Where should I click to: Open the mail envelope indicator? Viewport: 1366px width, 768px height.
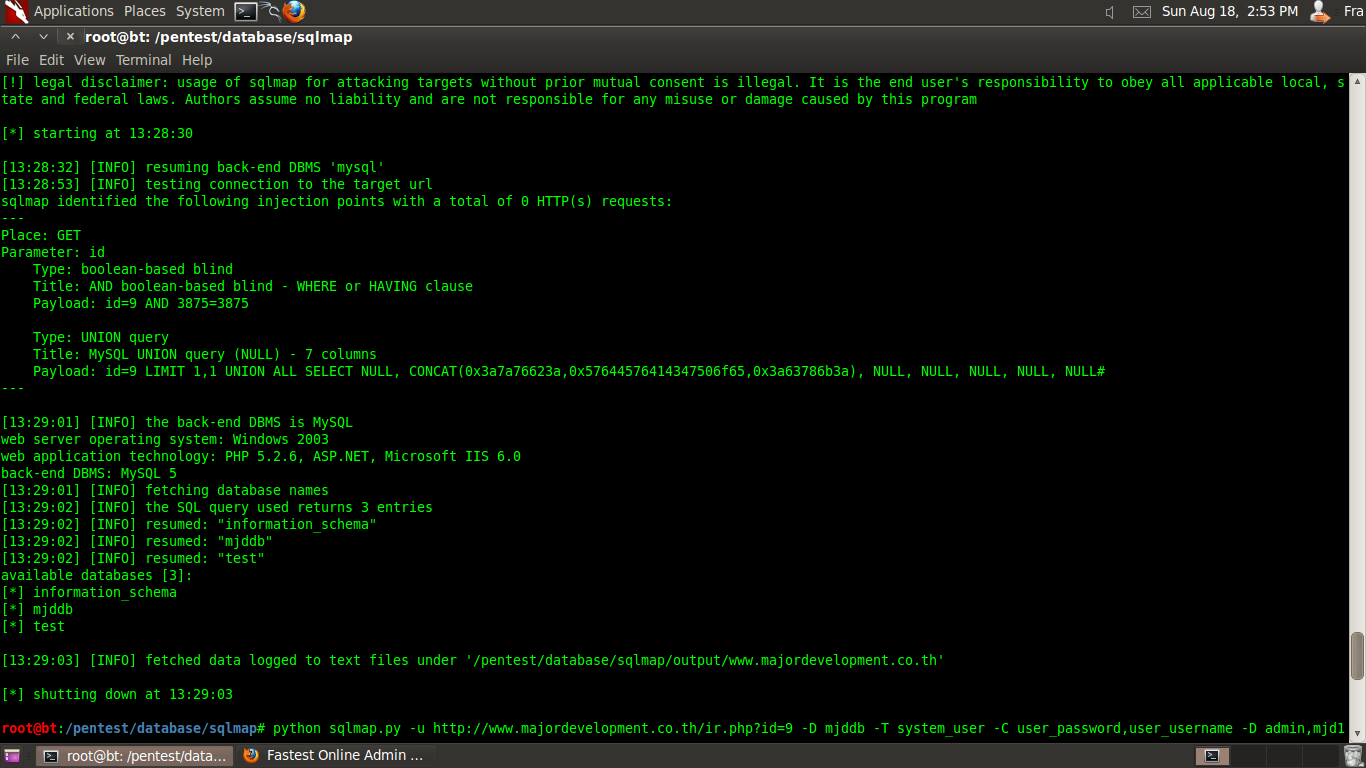(1141, 12)
